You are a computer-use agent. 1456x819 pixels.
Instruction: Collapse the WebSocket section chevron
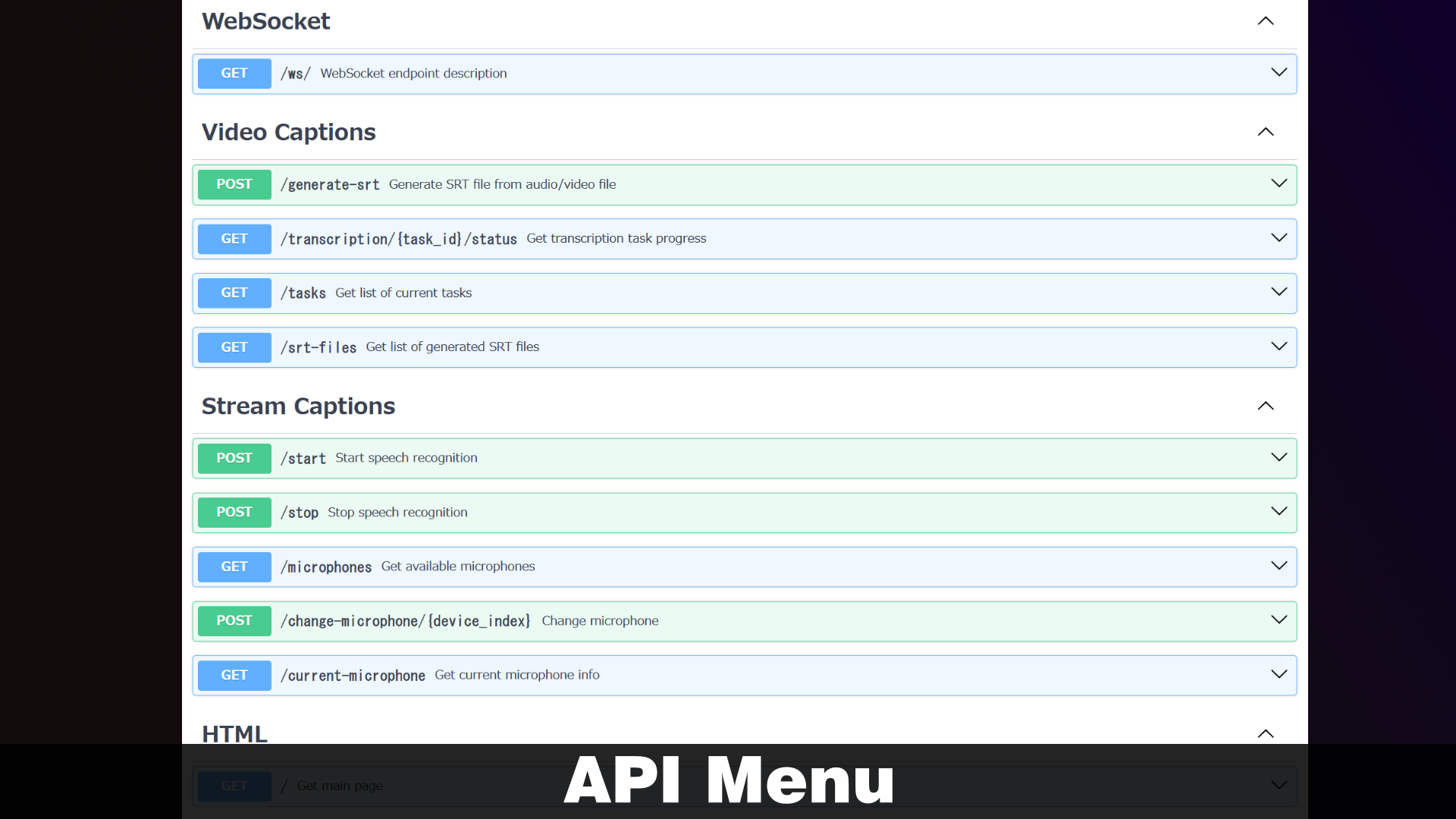(x=1265, y=21)
